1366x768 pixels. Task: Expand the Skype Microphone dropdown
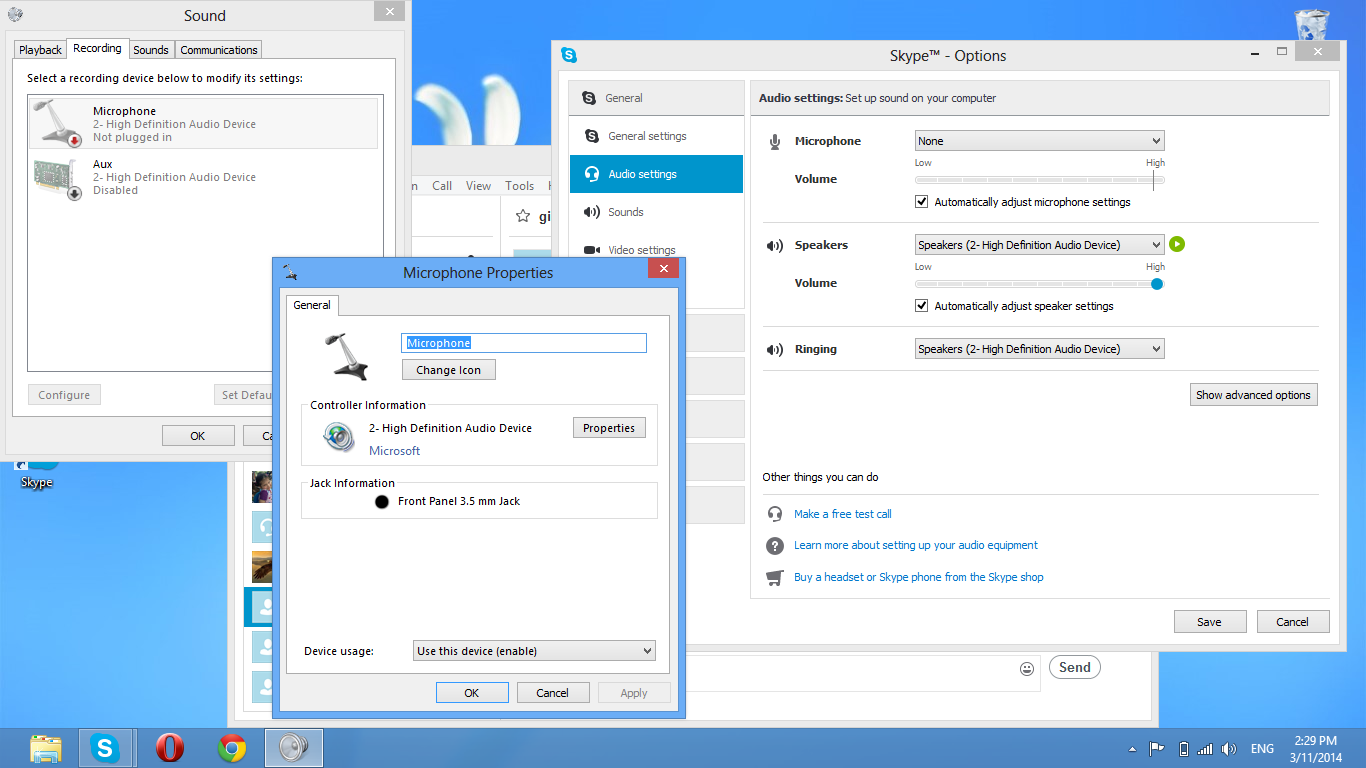tap(1039, 141)
